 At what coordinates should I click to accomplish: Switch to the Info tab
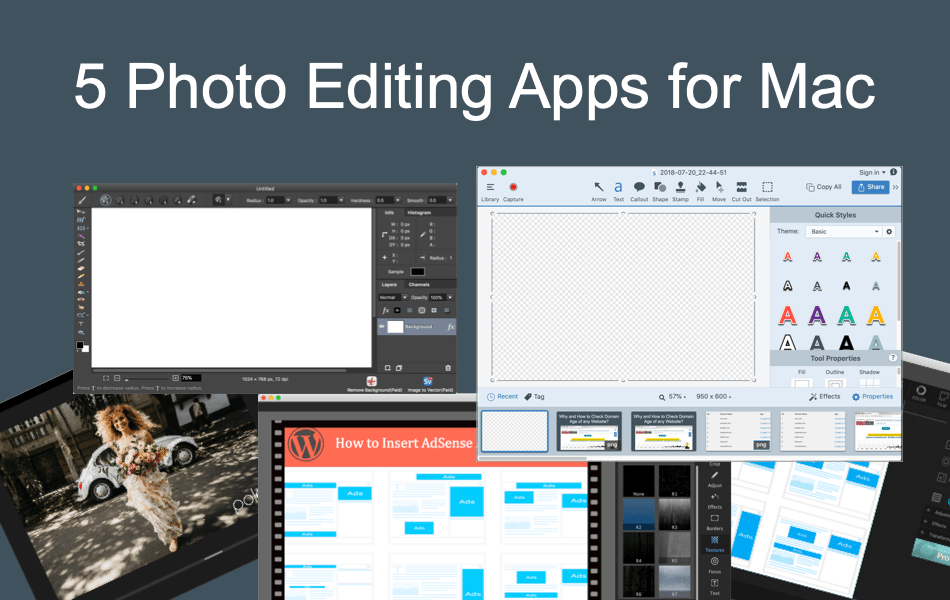tap(389, 213)
